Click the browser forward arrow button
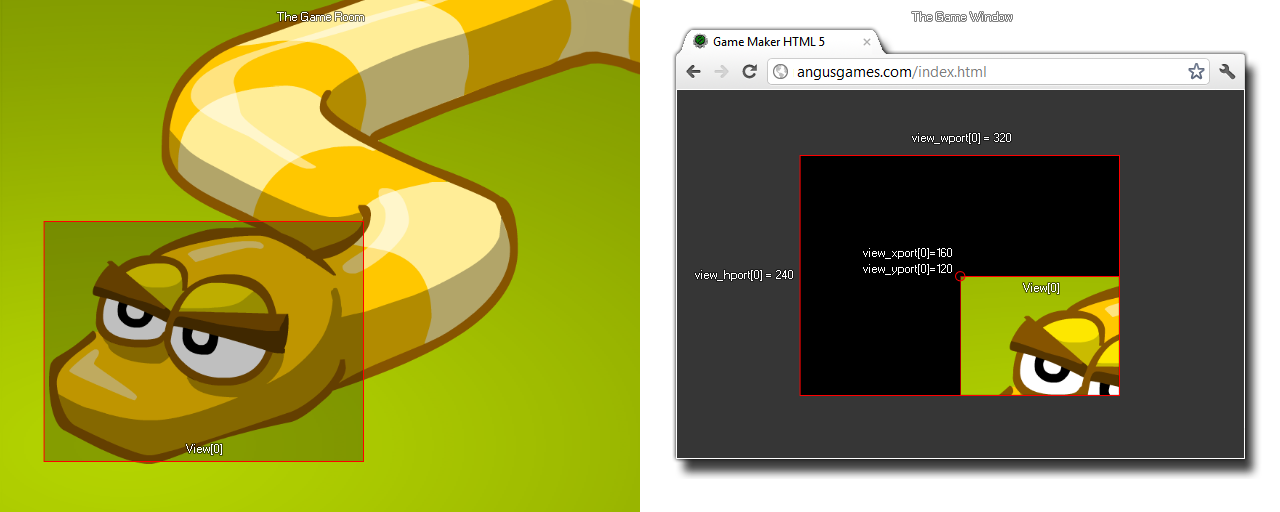The width and height of the screenshot is (1280, 512). (x=721, y=72)
